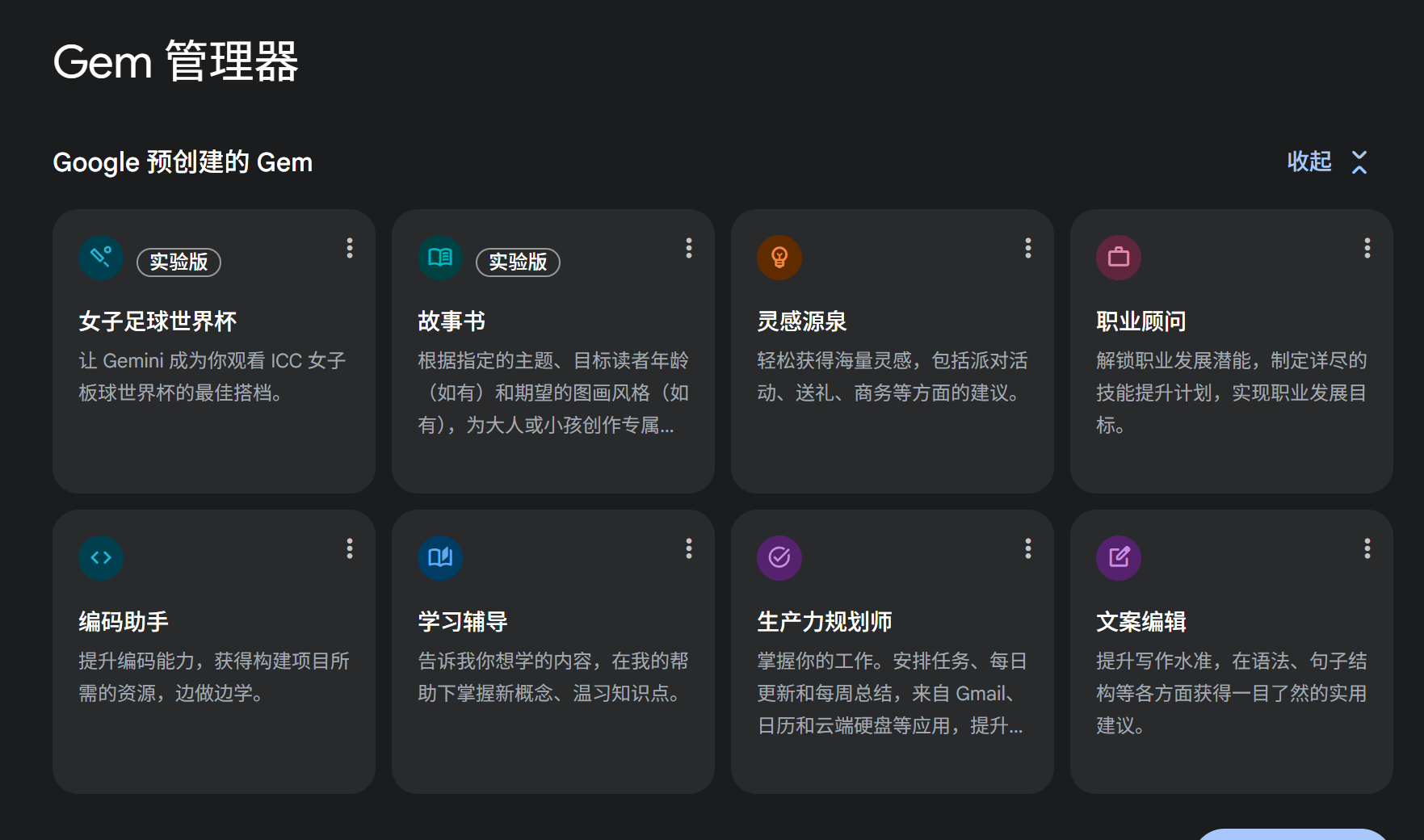This screenshot has height=840, width=1424.
Task: Click description starting 掌握你的工作
Action: 892,693
